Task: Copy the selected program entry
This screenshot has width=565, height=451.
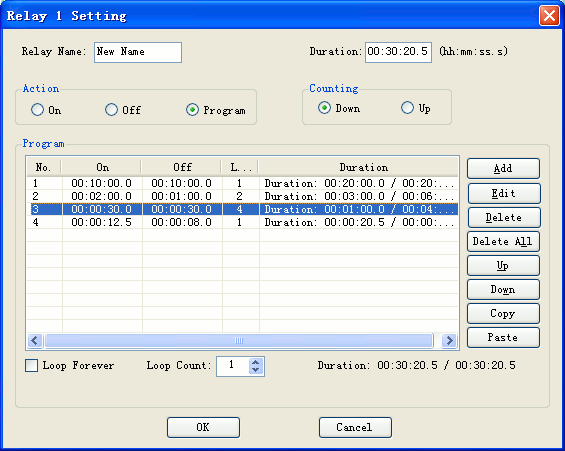Action: point(503,313)
